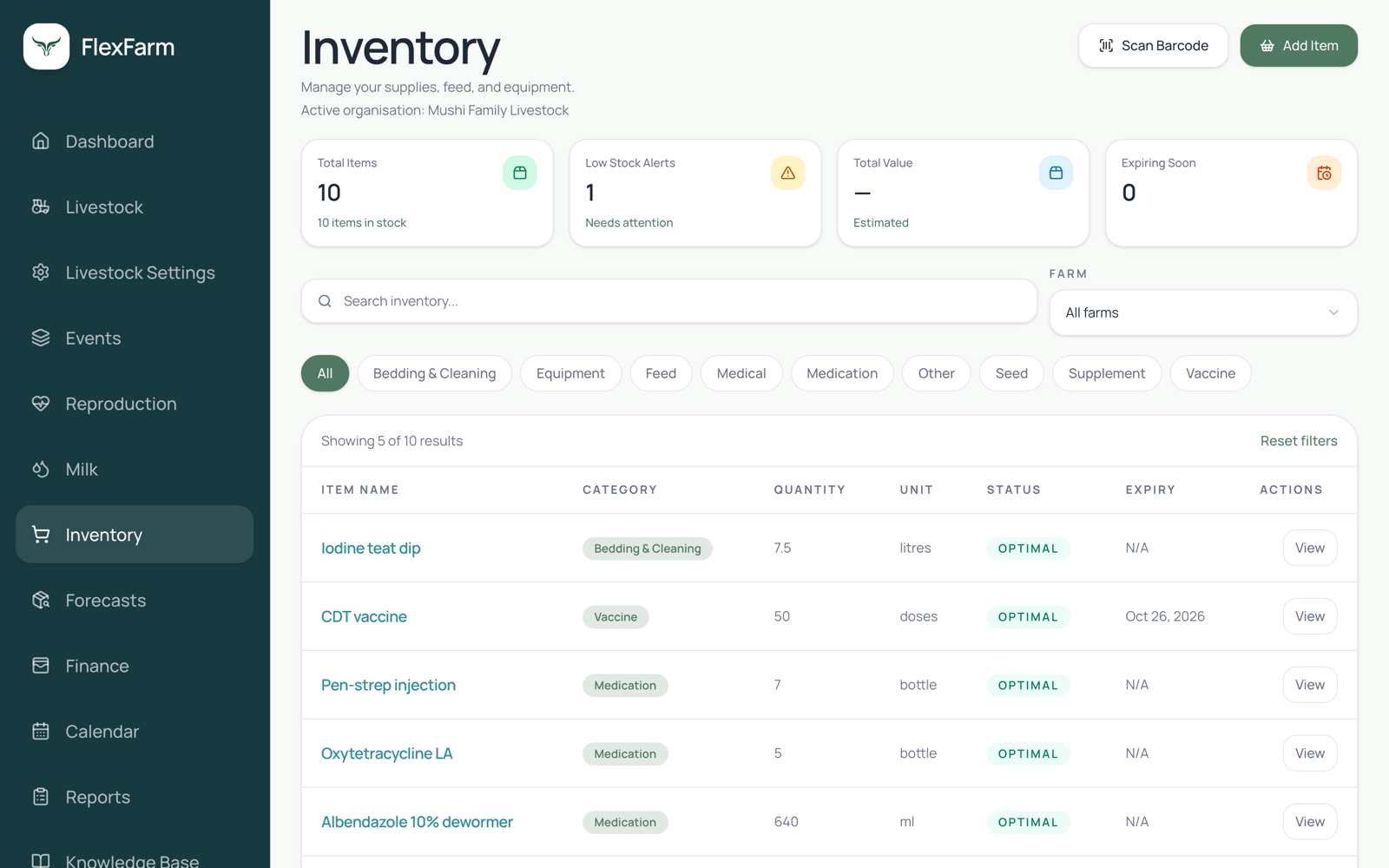The image size is (1389, 868).
Task: Click the Oct 26, 2026 expiry date
Action: 1165,616
